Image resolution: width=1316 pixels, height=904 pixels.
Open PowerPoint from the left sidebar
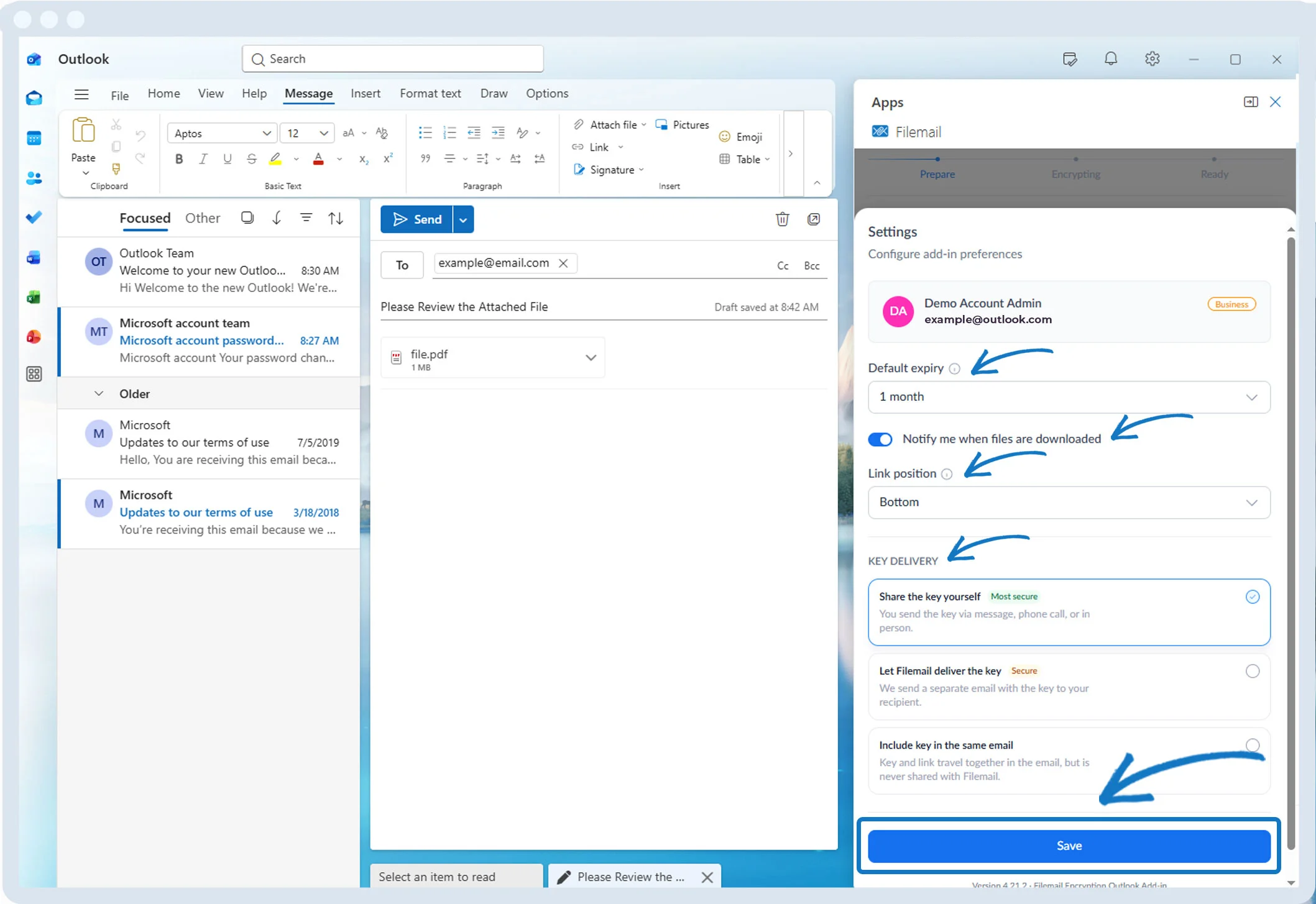34,337
